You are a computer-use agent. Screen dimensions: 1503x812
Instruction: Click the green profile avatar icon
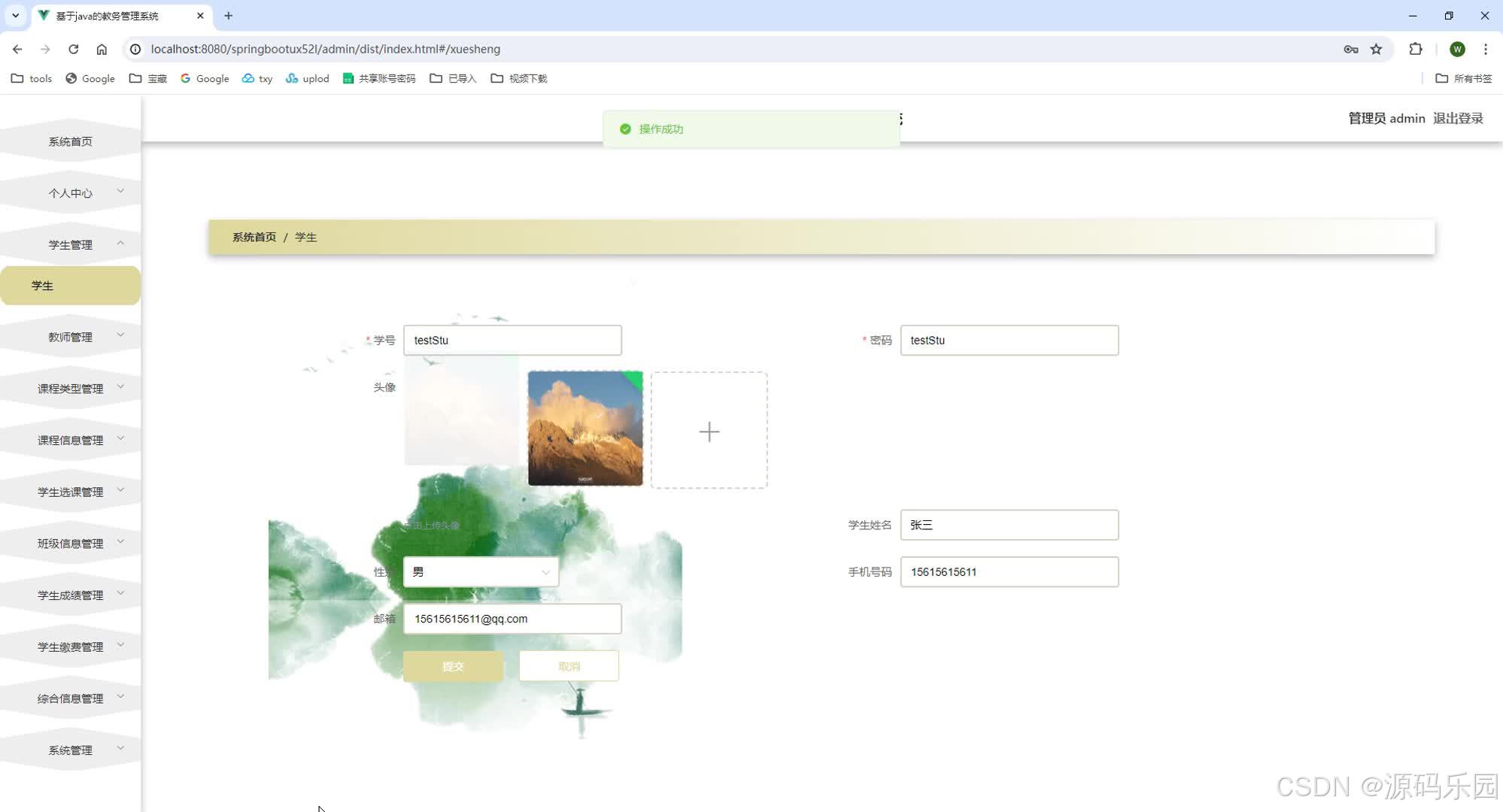(x=1457, y=49)
